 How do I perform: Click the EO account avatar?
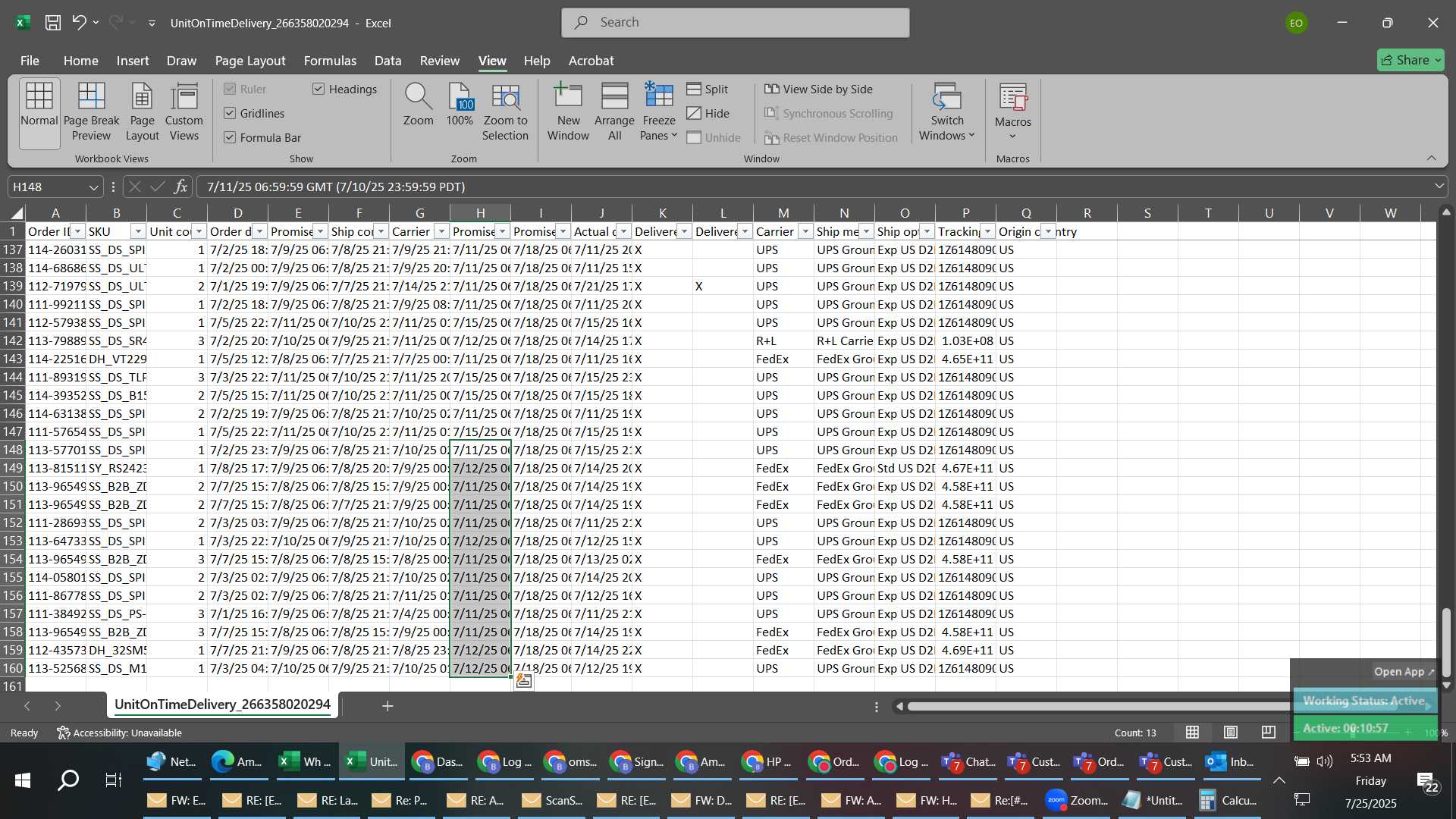click(1296, 23)
